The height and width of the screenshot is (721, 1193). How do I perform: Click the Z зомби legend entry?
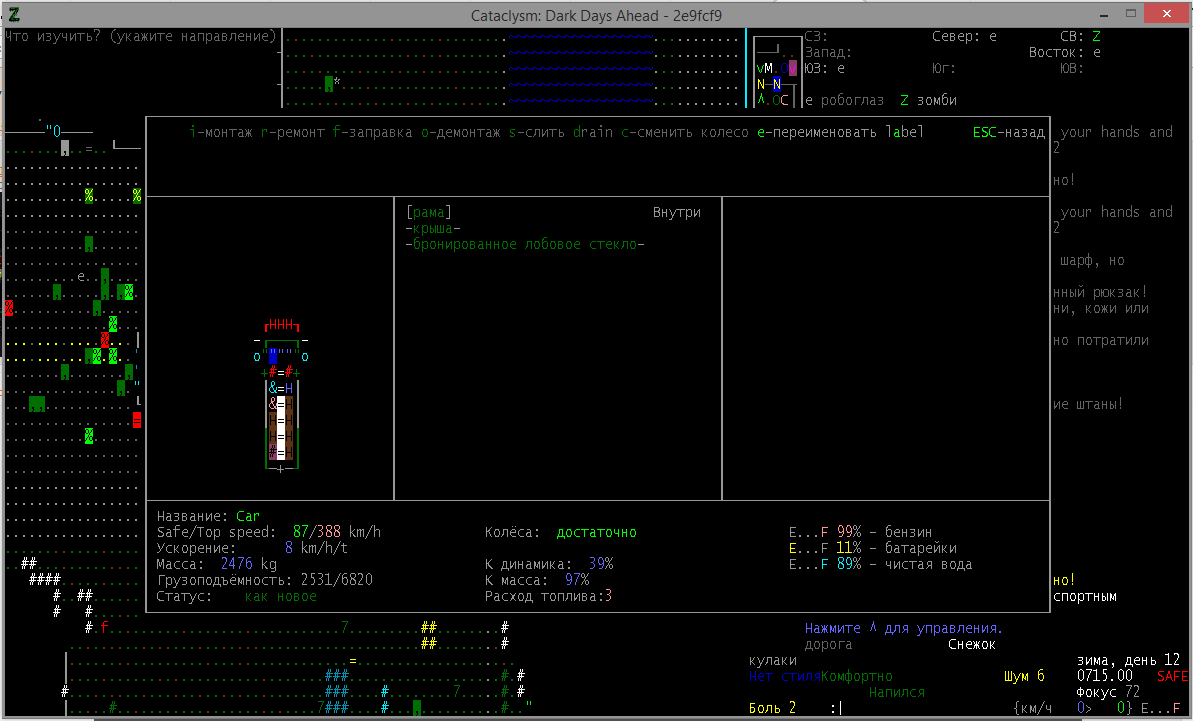928,100
